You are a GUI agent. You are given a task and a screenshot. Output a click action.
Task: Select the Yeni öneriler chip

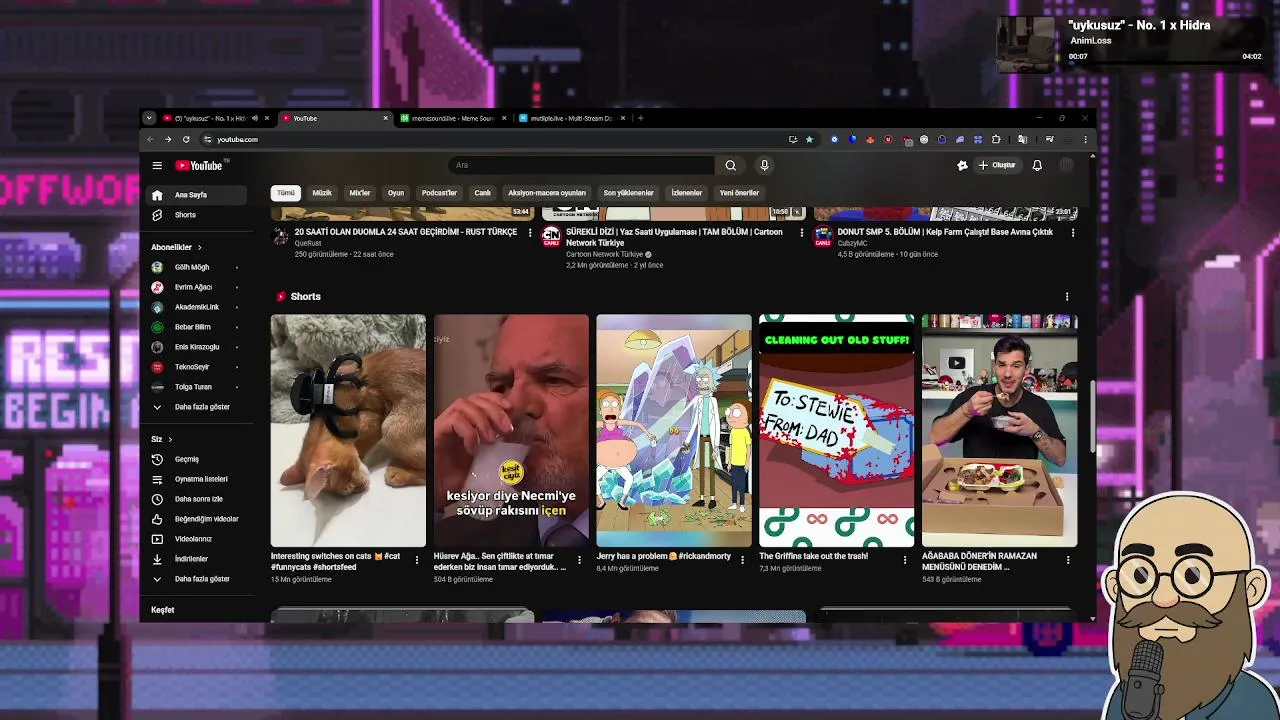[739, 193]
